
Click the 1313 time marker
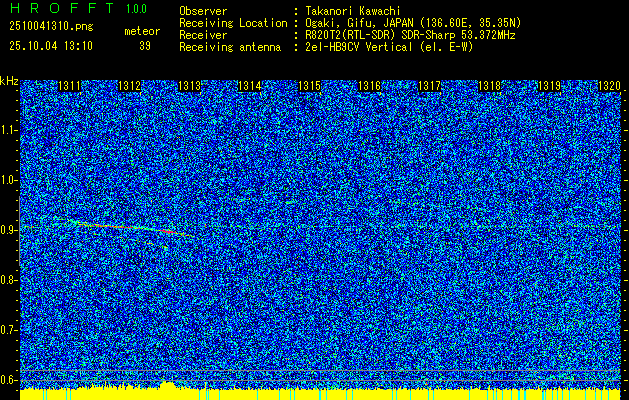click(189, 86)
